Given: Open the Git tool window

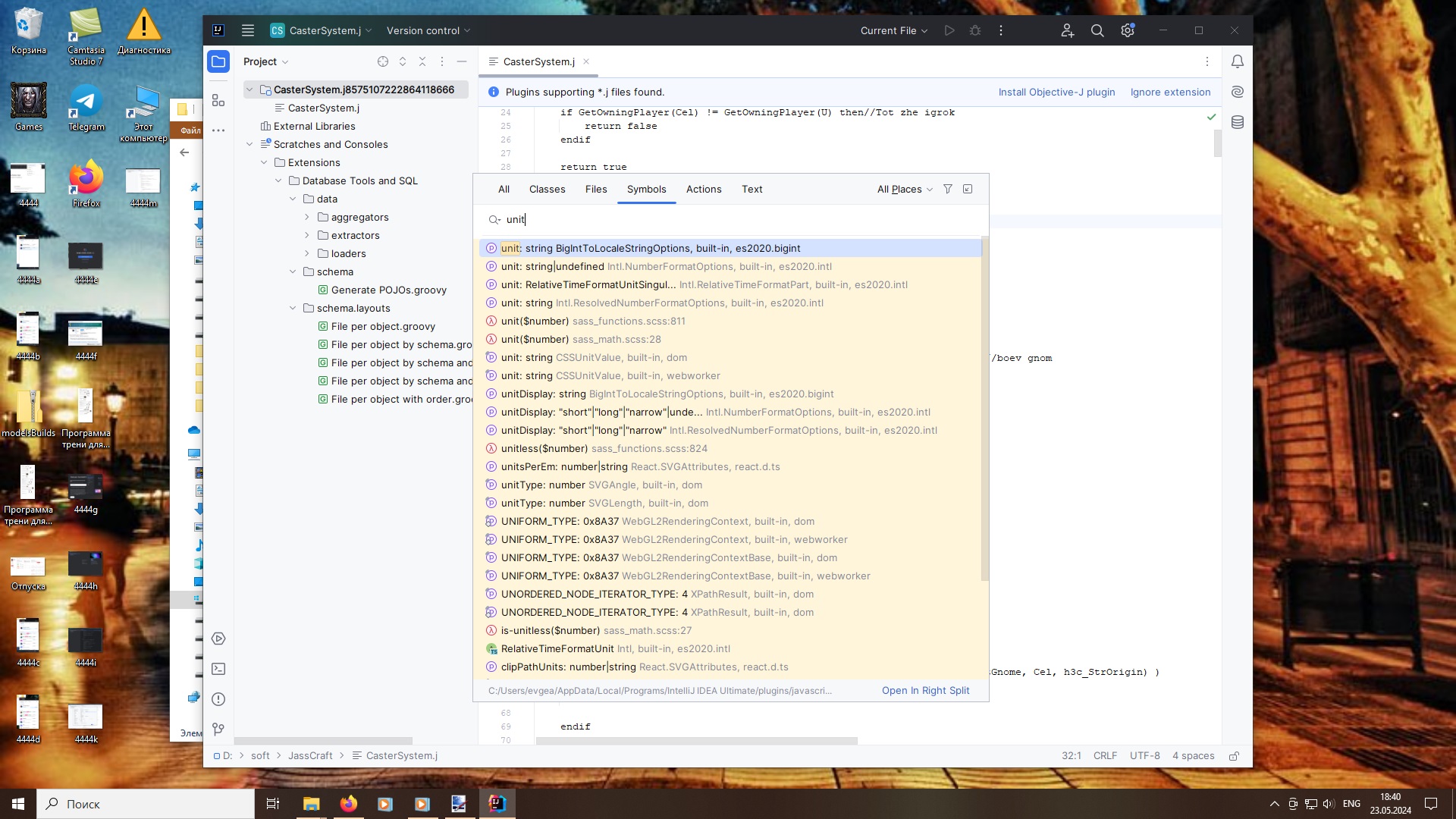Looking at the screenshot, I should [218, 730].
